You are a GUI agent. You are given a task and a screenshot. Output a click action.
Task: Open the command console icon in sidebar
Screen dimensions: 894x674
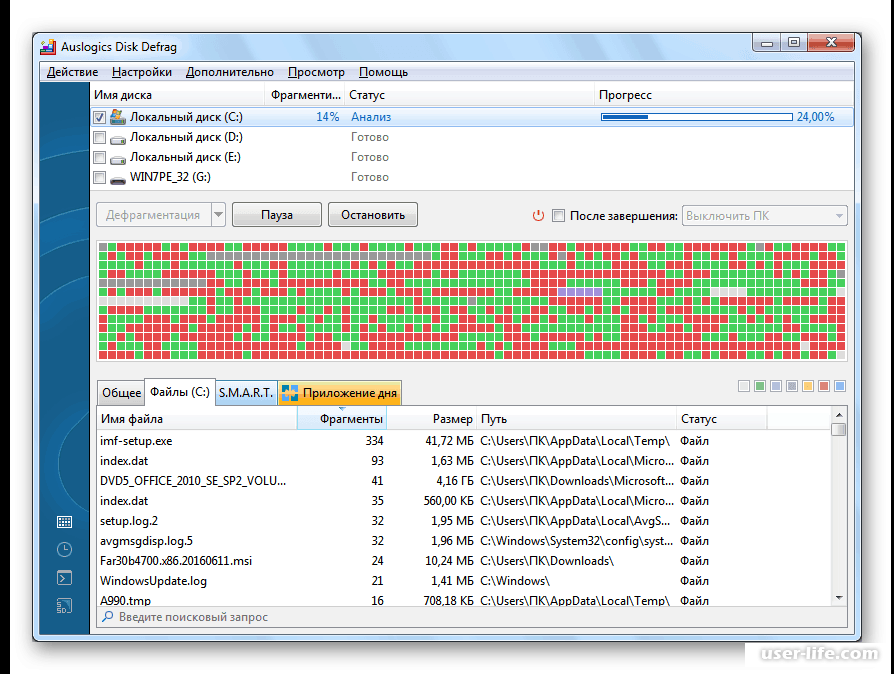[64, 578]
